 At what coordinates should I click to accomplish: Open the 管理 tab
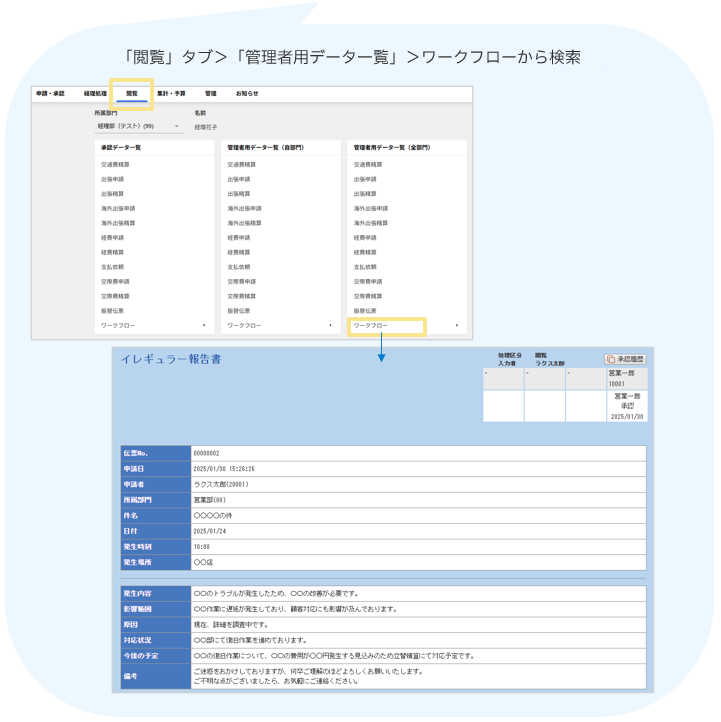210,93
